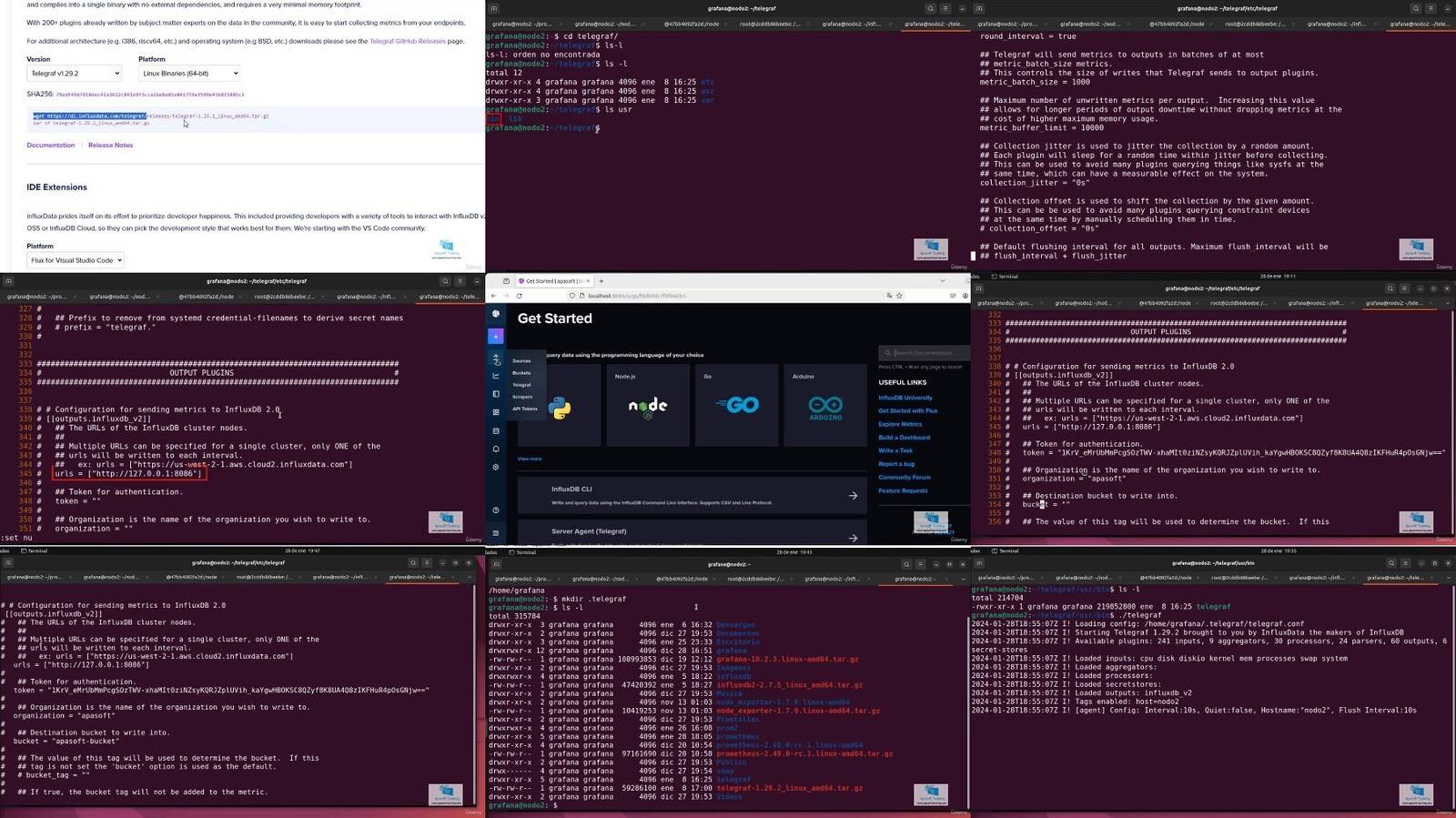
Task: Click influxdb2-2.7.5_linux_amd64.tar.gz in the ls listing
Action: click(789, 685)
